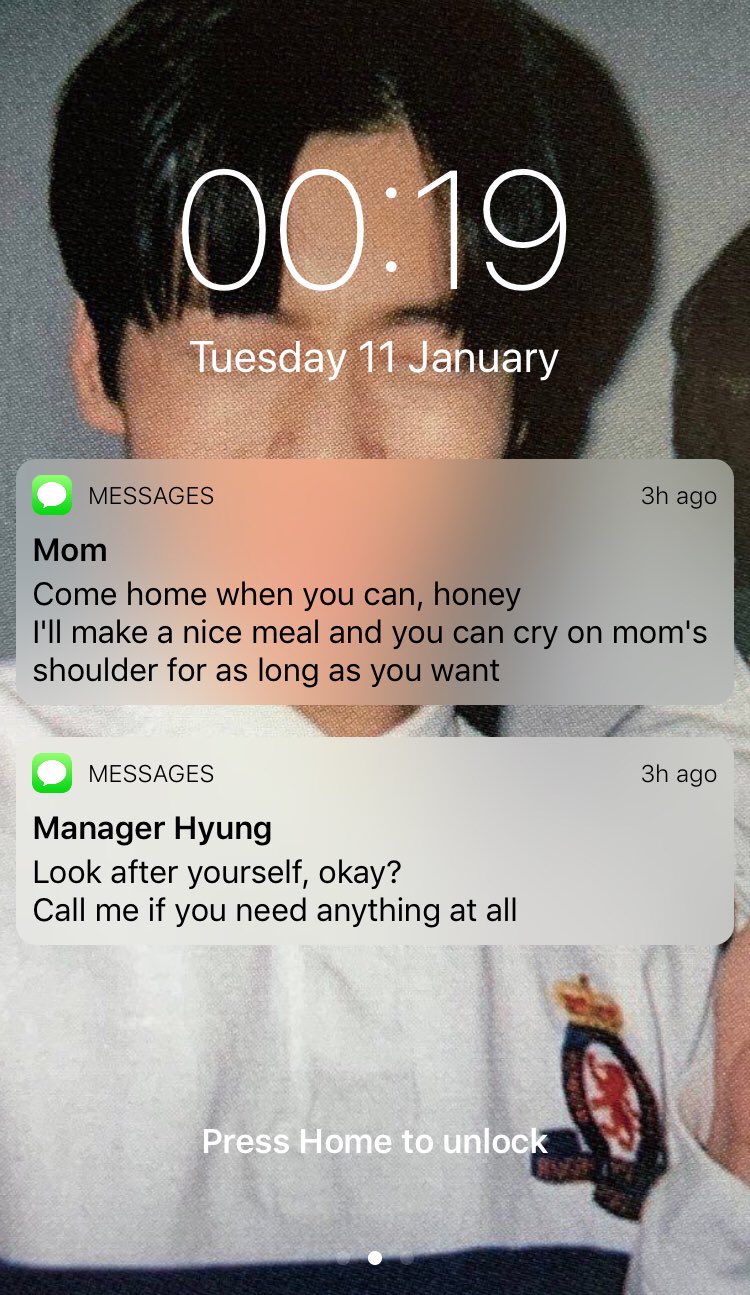750x1295 pixels.
Task: Tap the 'Press Home to unlock' text
Action: coord(375,1141)
